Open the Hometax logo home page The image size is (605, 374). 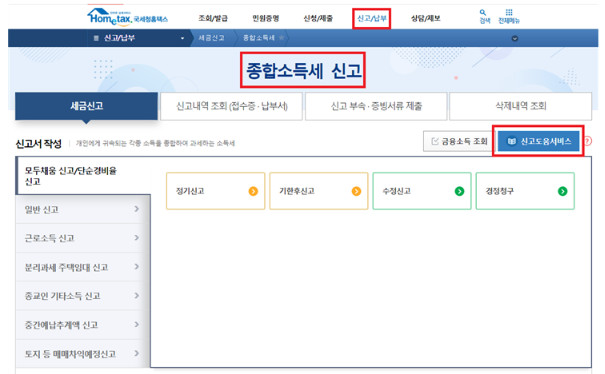click(x=127, y=17)
